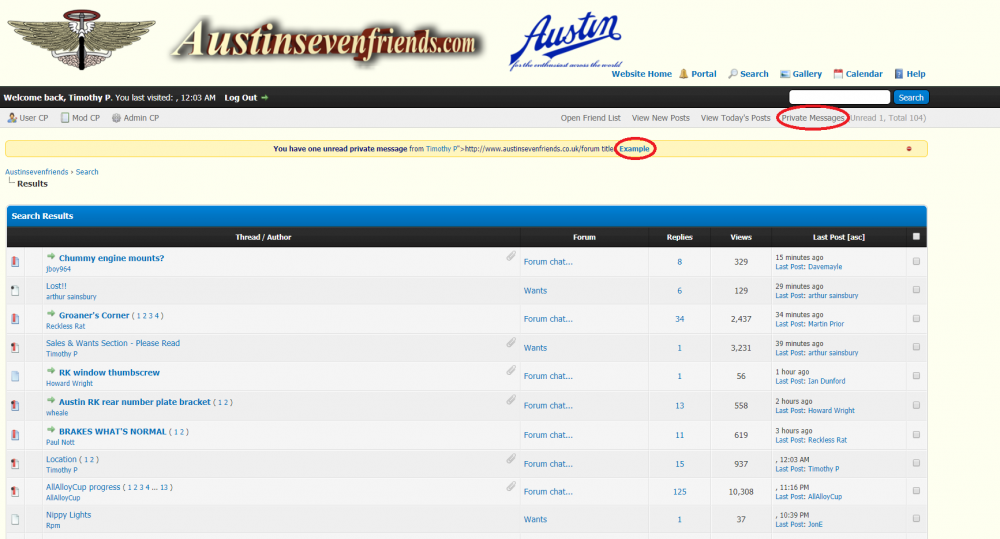Tick the select-all checkbox in table header
The image size is (1000, 539).
point(916,237)
